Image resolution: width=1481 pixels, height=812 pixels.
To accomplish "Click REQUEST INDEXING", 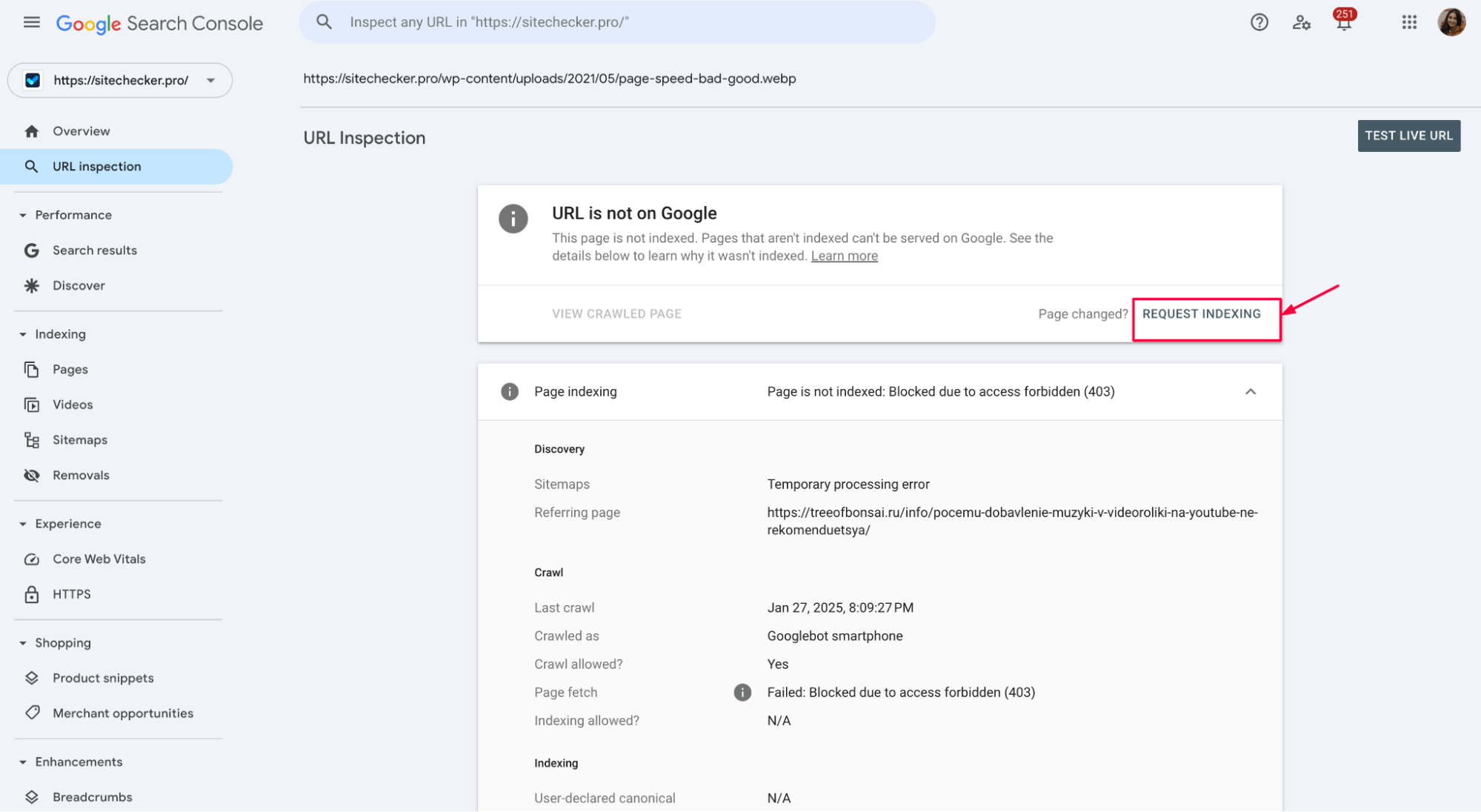I will pos(1201,313).
